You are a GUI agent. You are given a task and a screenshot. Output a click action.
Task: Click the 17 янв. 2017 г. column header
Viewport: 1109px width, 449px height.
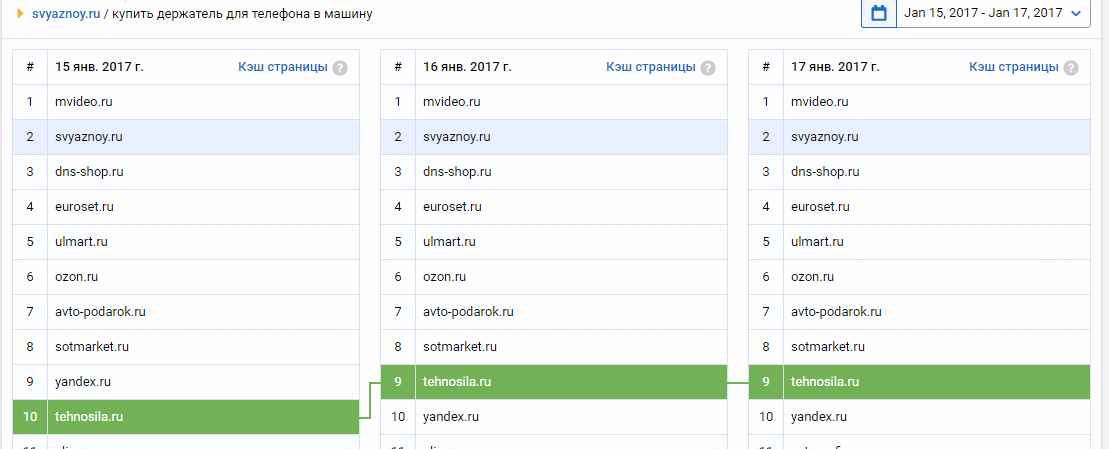click(x=835, y=67)
